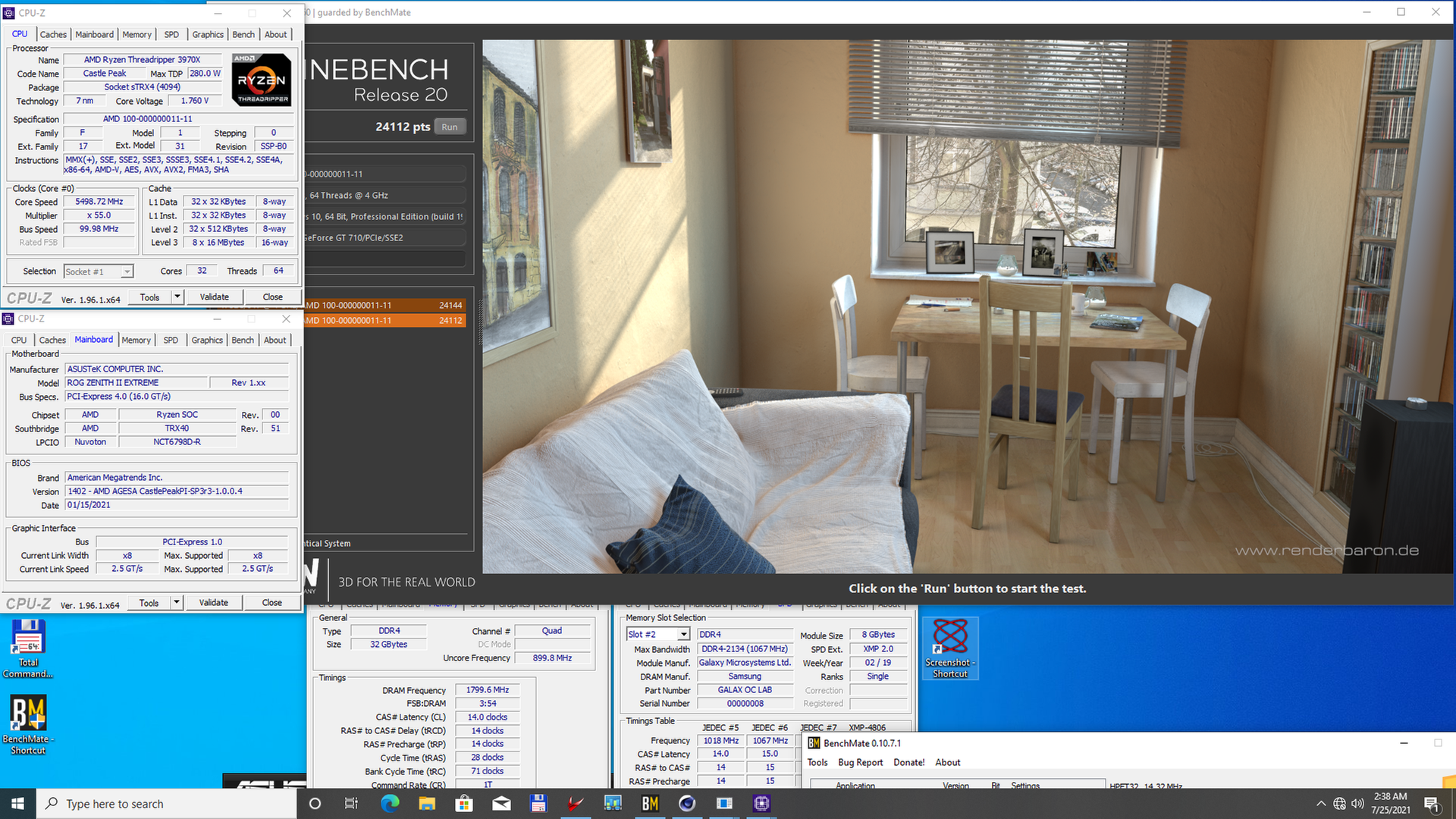Open Microsoft Store from the taskbar
Viewport: 1456px width, 819px height.
(464, 804)
